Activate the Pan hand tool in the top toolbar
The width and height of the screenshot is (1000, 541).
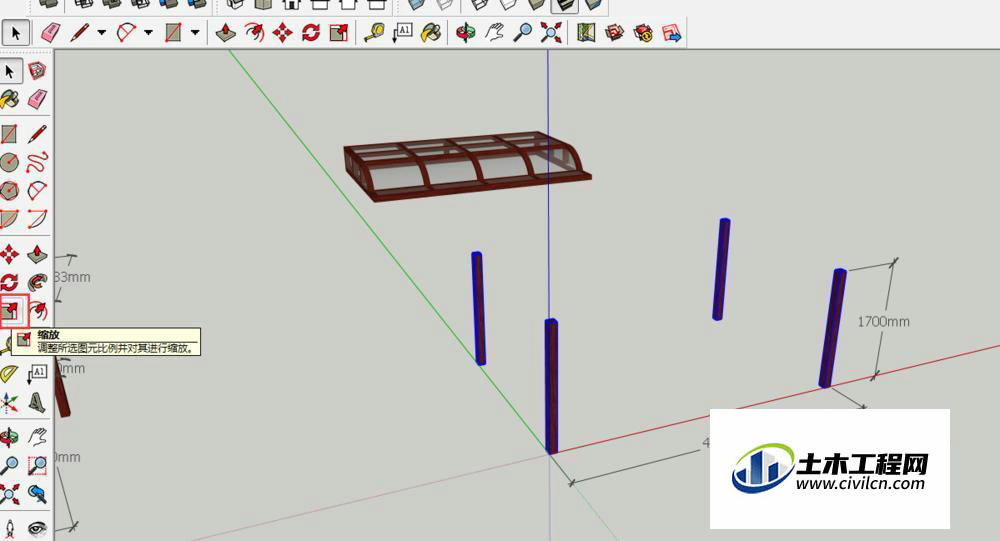(494, 33)
